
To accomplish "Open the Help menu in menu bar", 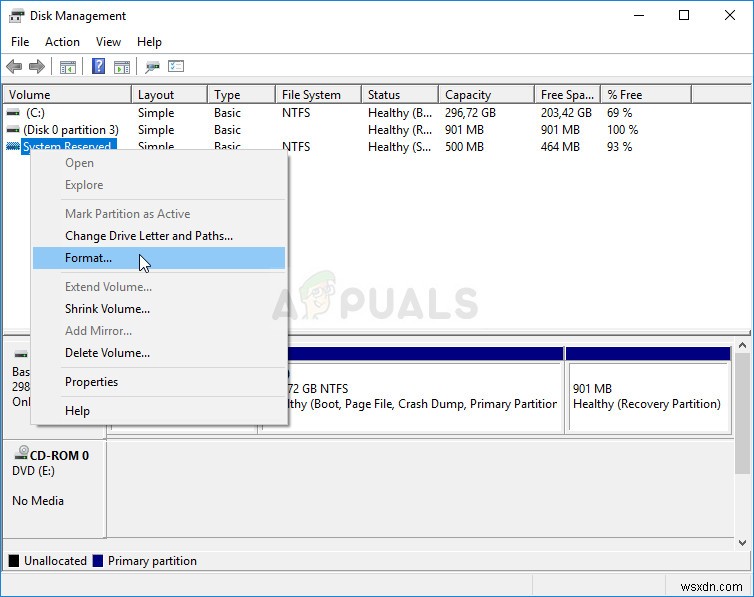I will 149,42.
